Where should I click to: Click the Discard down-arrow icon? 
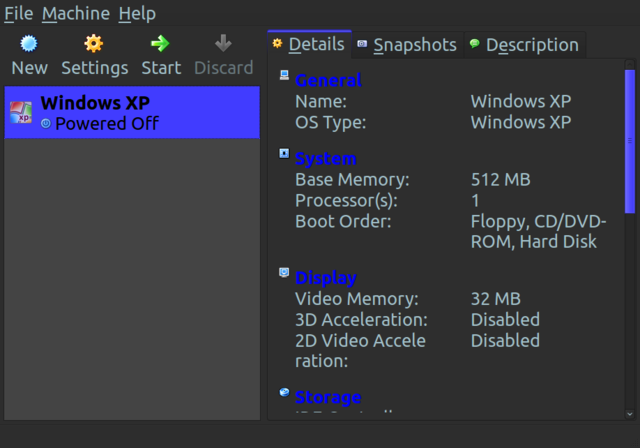point(223,43)
